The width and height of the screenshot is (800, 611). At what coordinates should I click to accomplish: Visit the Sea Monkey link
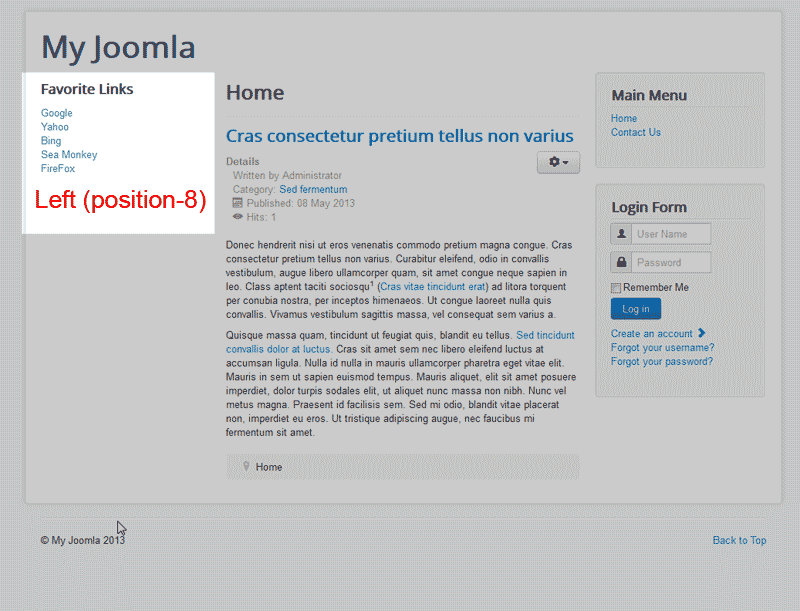[69, 155]
